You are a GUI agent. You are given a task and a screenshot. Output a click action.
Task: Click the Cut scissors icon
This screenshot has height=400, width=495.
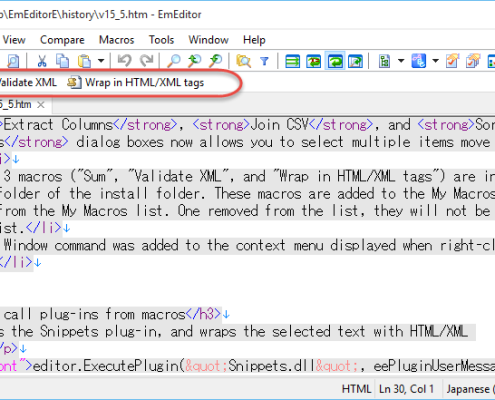coord(42,61)
